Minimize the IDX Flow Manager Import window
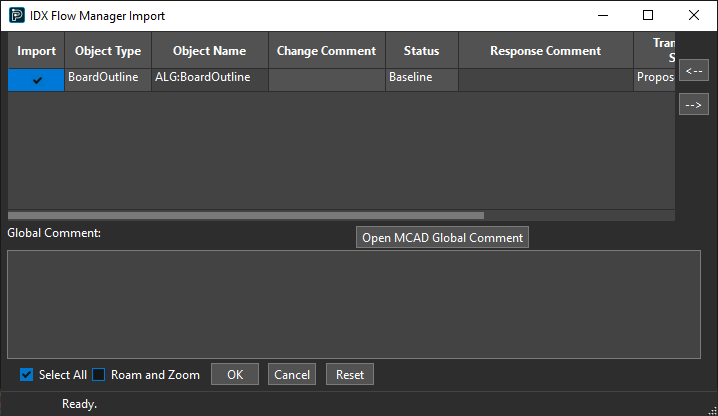Image resolution: width=718 pixels, height=416 pixels. [x=603, y=15]
